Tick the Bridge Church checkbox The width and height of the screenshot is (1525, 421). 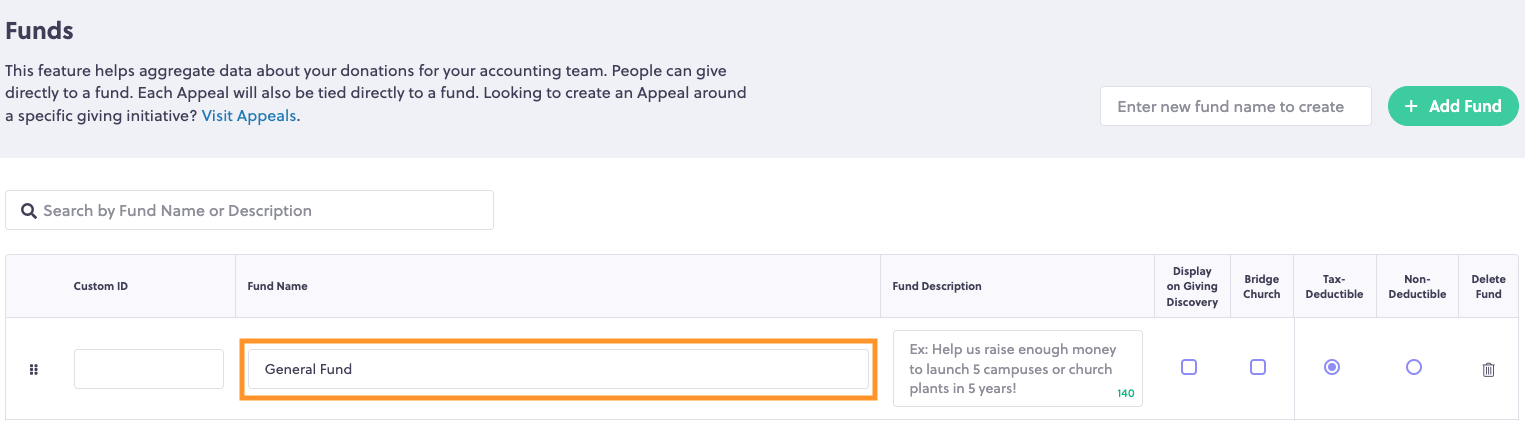point(1258,367)
